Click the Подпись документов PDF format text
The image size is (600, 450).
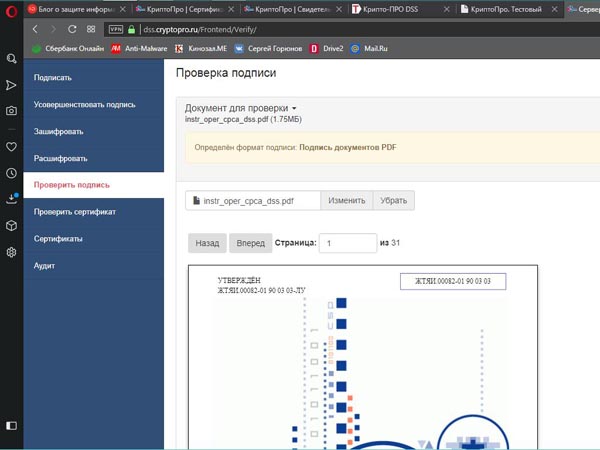(x=348, y=147)
